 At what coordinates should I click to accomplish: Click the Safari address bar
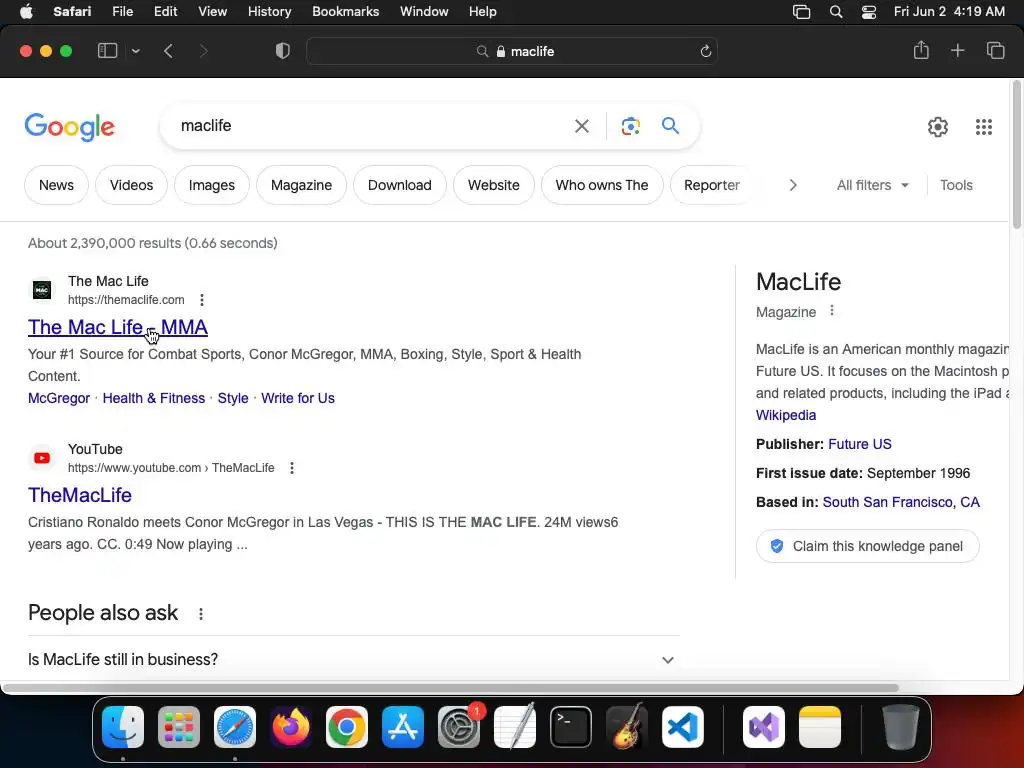pyautogui.click(x=512, y=51)
